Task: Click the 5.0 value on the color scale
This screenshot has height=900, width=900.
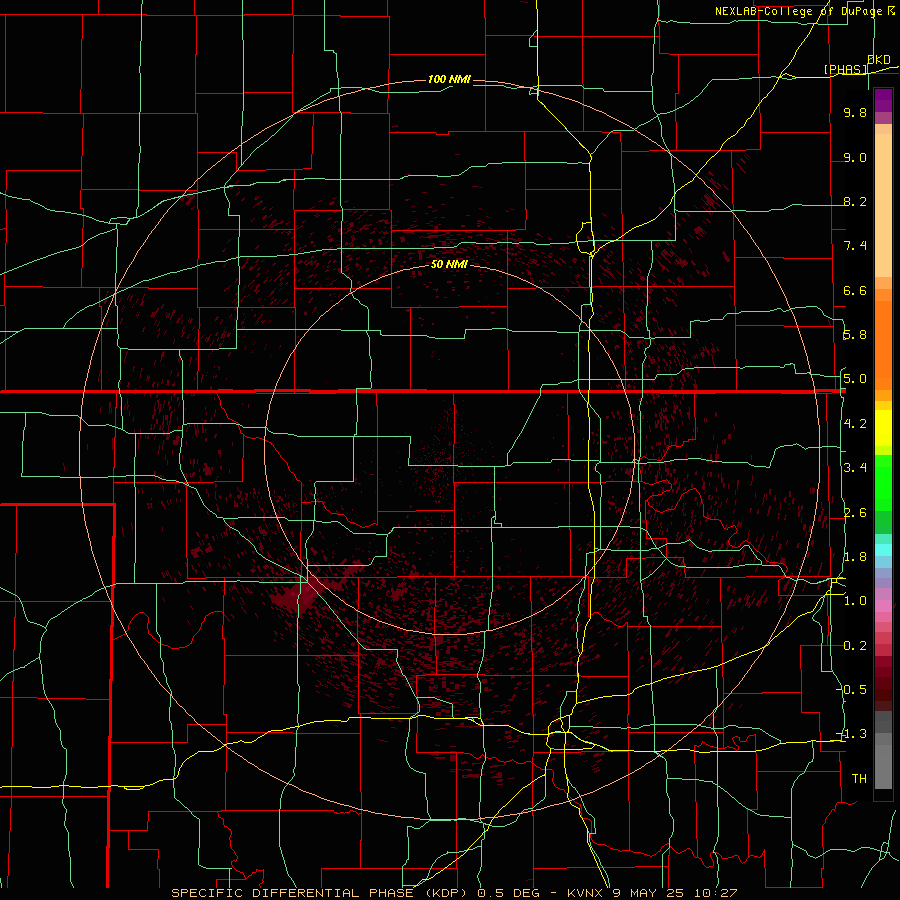Action: coord(855,379)
